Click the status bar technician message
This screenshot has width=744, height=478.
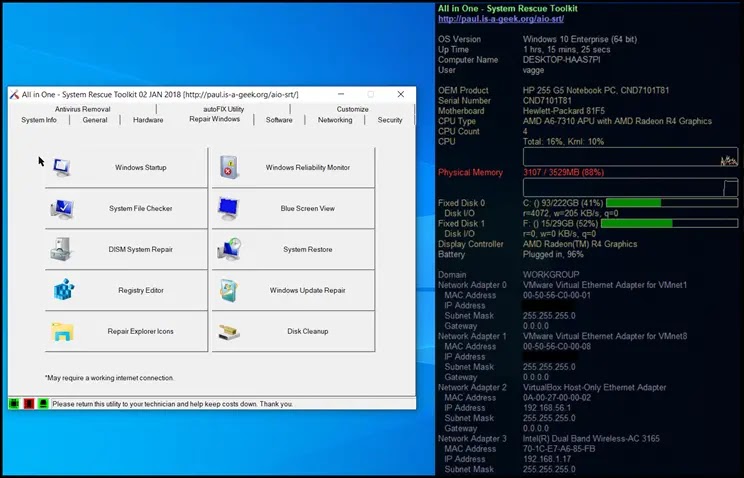173,404
